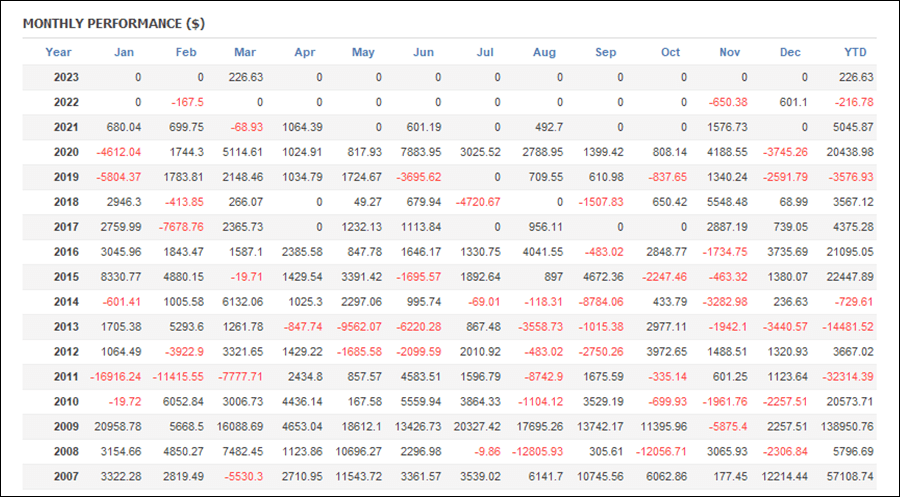Click the 2020 June value 7883.95
Screen dimensions: 900x497
tap(421, 153)
